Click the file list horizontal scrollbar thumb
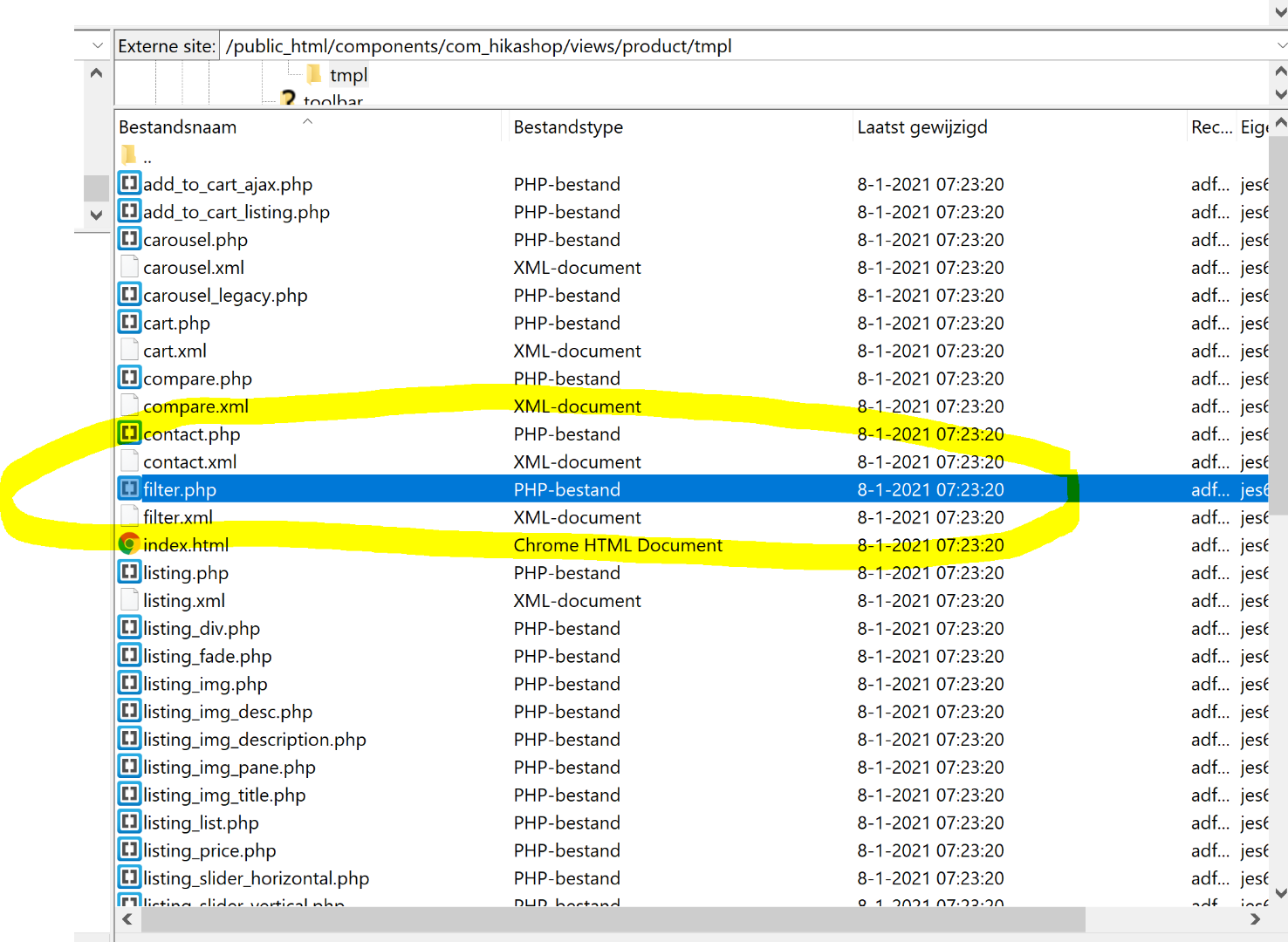1288x942 pixels. point(613,919)
